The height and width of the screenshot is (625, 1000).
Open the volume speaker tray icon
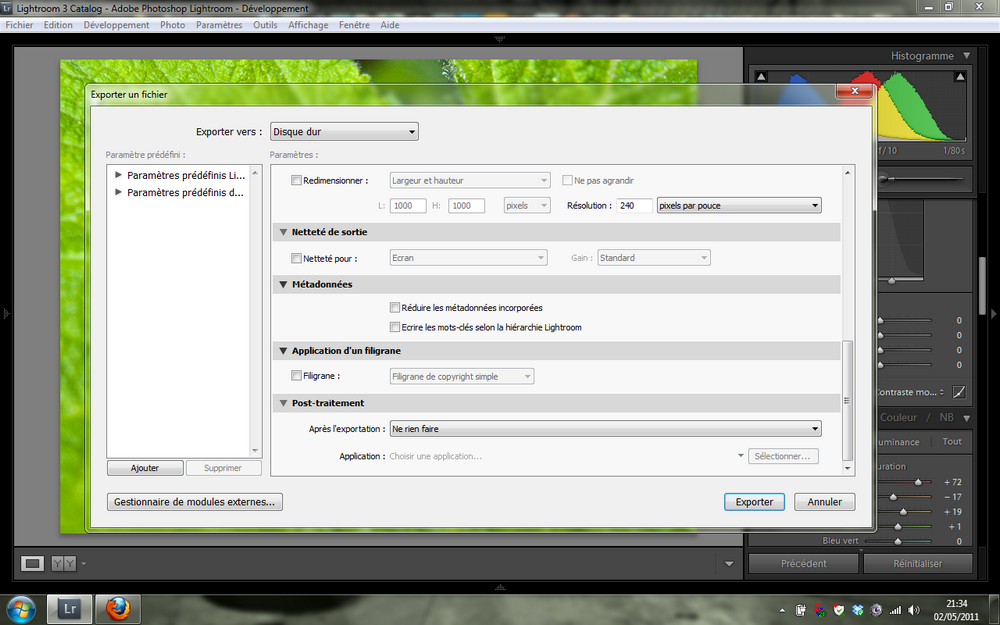(x=914, y=610)
